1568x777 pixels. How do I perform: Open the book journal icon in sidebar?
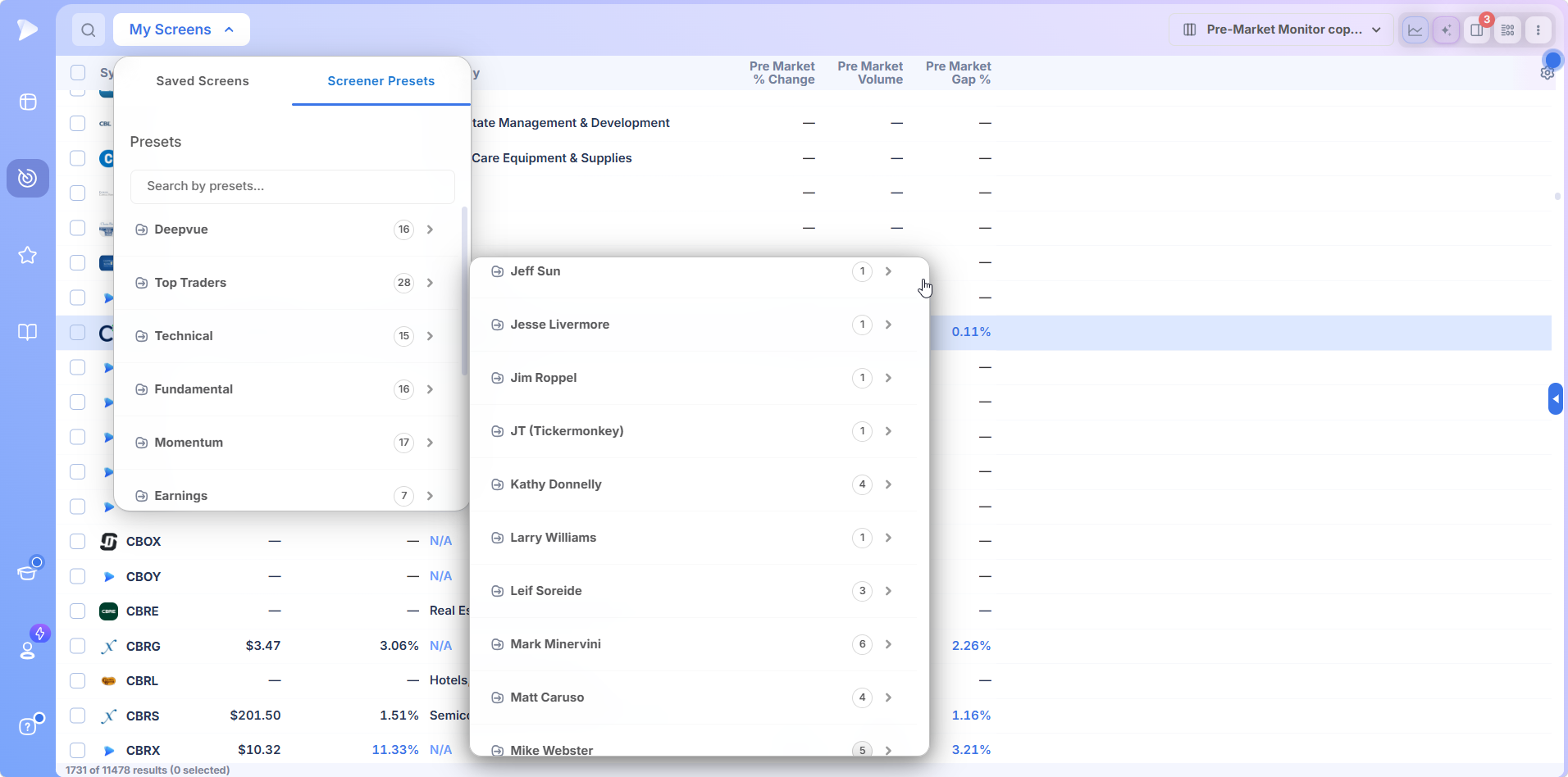point(28,332)
